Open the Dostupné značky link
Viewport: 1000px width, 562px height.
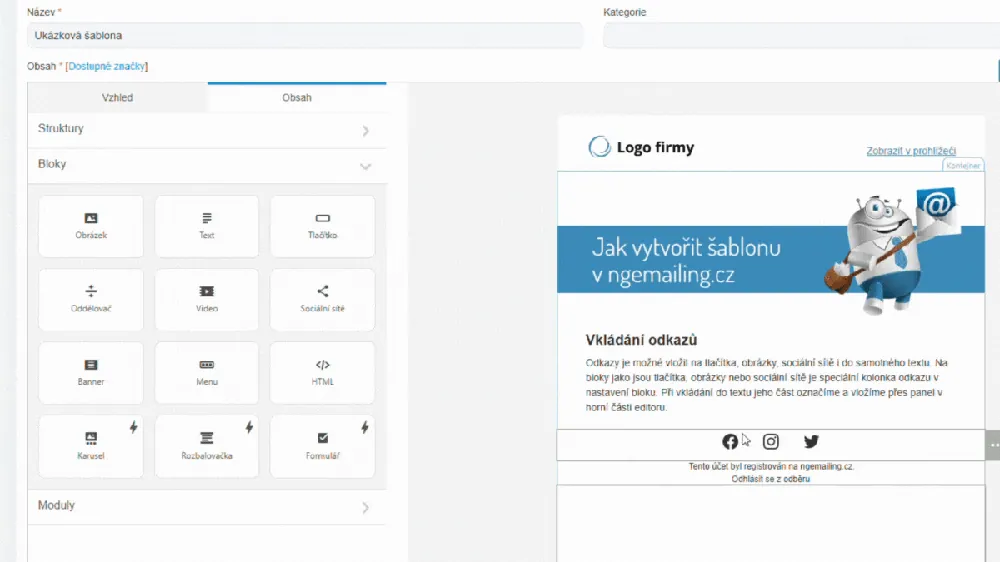point(106,66)
